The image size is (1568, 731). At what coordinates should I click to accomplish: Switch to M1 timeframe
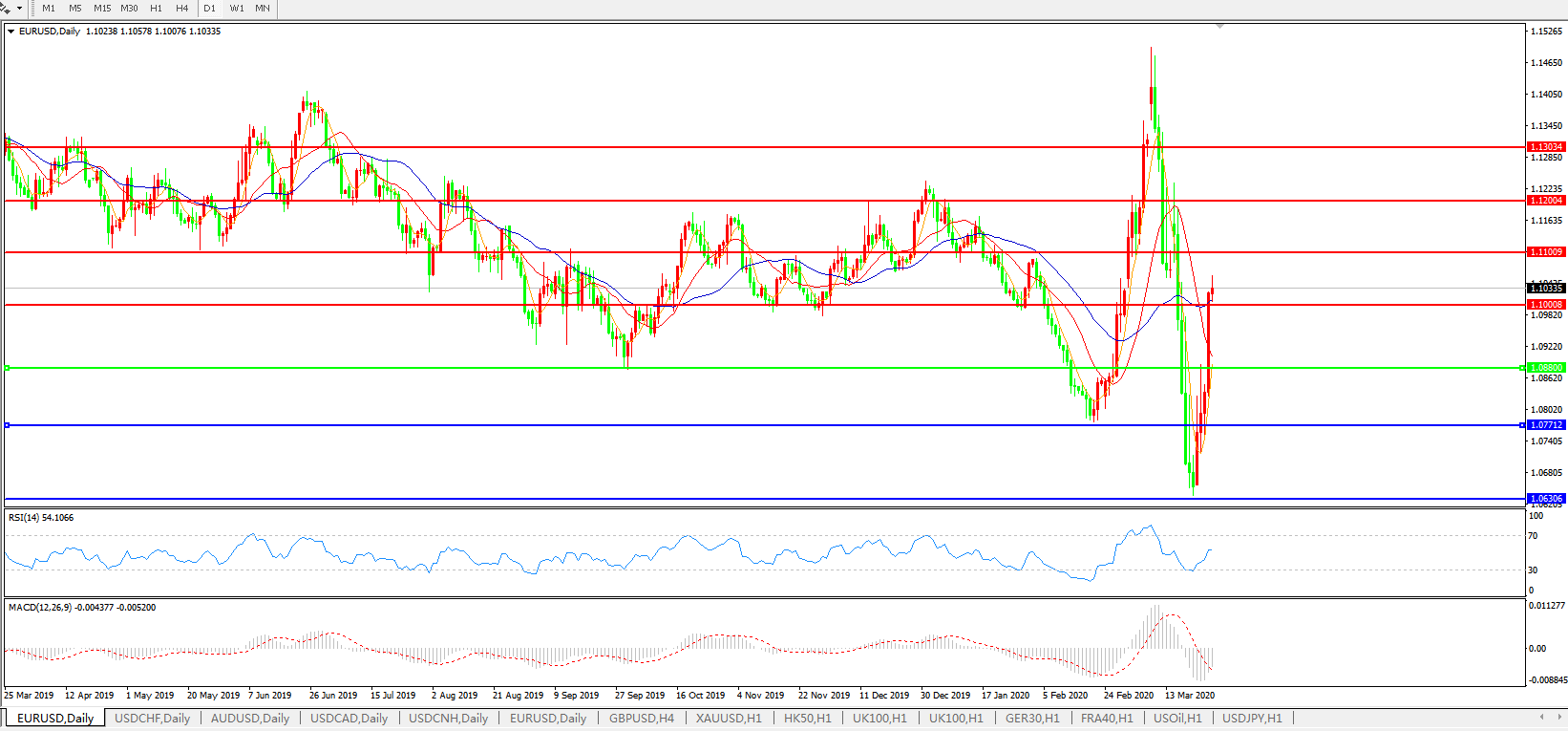(x=49, y=9)
